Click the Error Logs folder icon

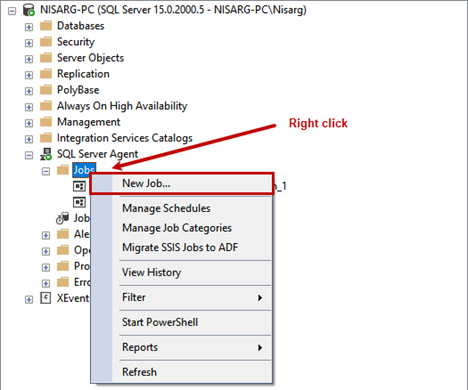(x=63, y=282)
